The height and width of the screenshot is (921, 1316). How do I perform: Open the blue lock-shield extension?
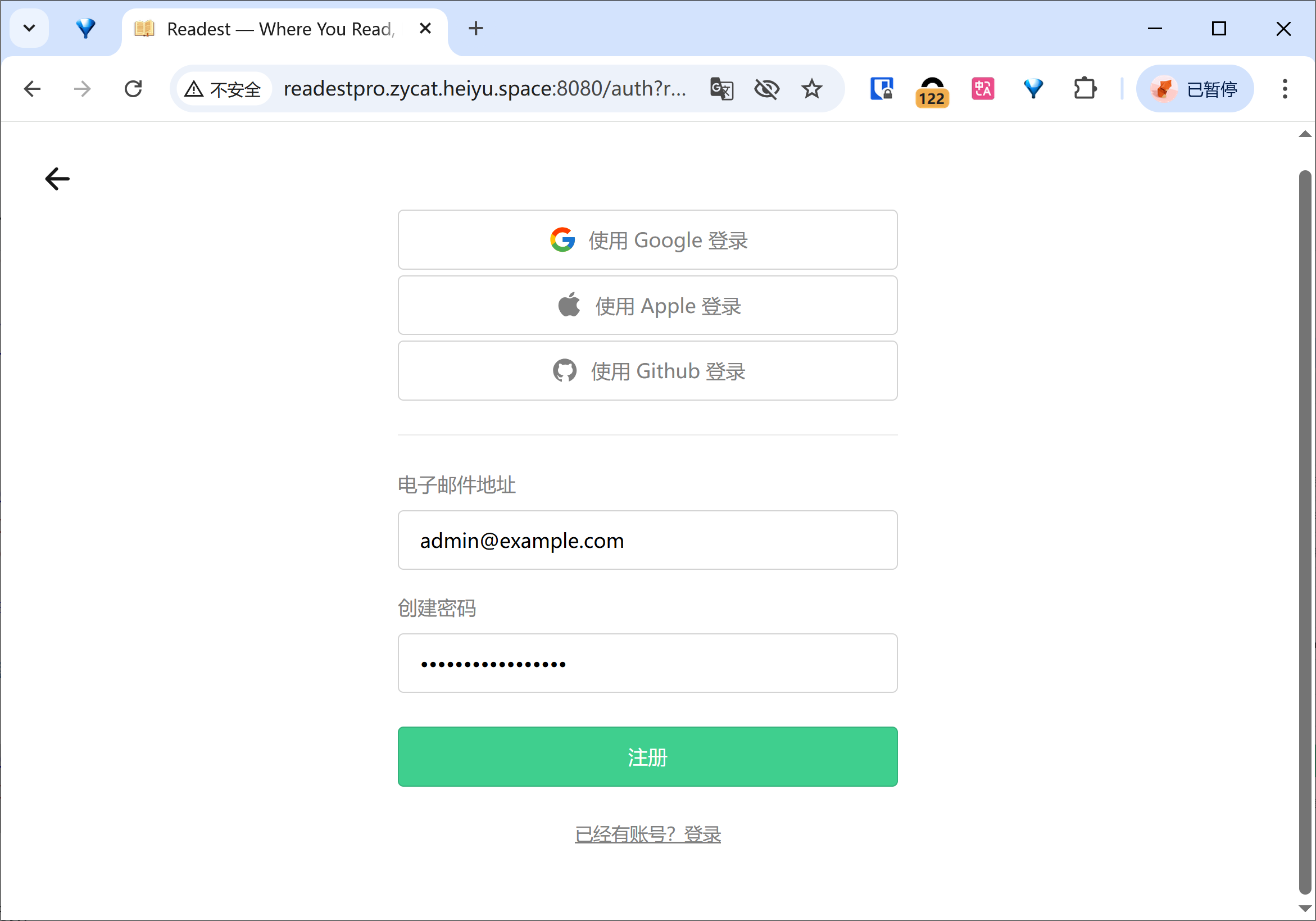pyautogui.click(x=882, y=89)
